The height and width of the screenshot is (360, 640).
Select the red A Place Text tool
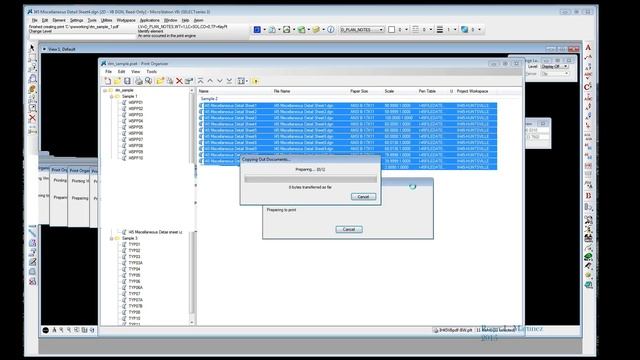pos(588,47)
